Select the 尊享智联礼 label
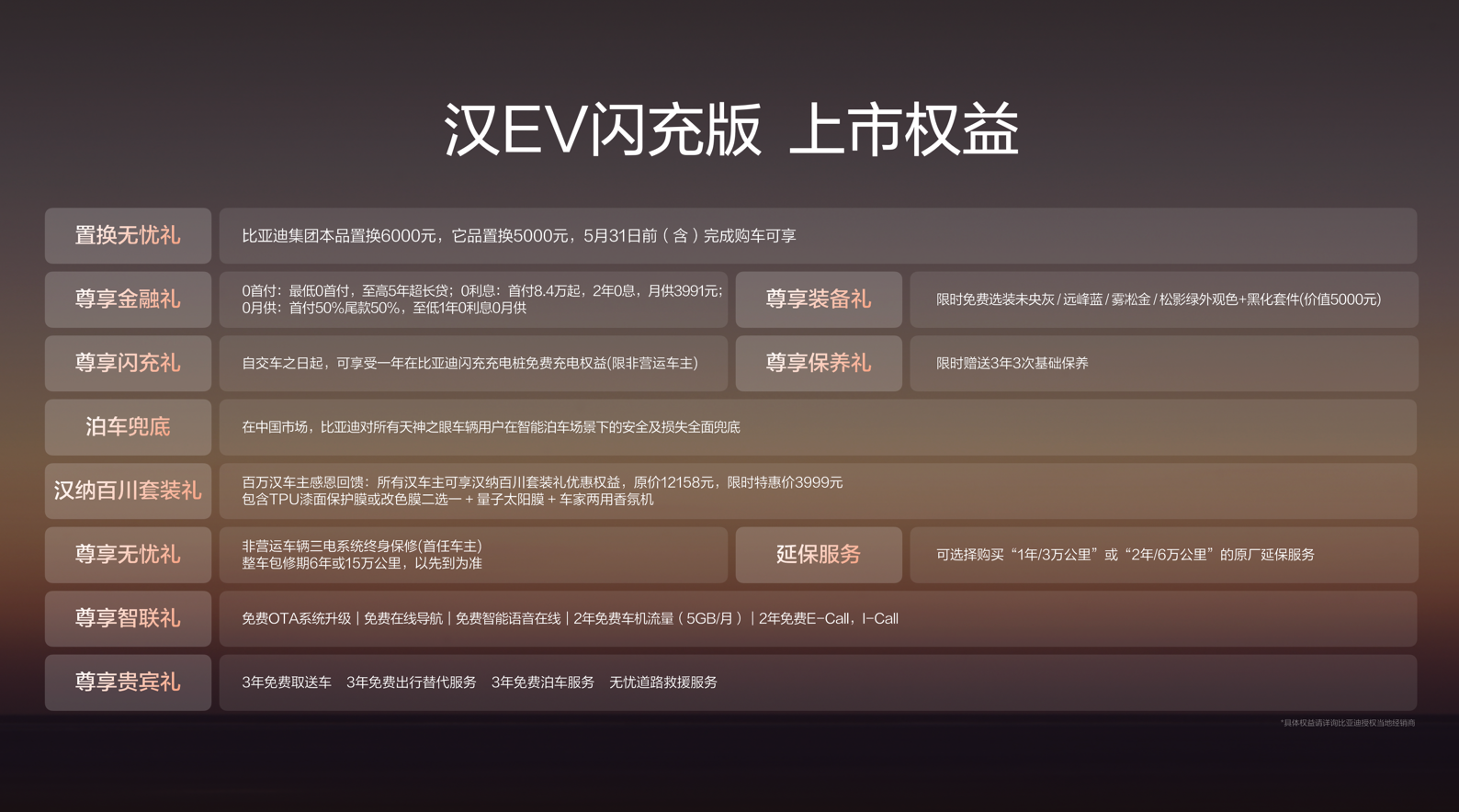Image resolution: width=1459 pixels, height=812 pixels. pos(128,618)
